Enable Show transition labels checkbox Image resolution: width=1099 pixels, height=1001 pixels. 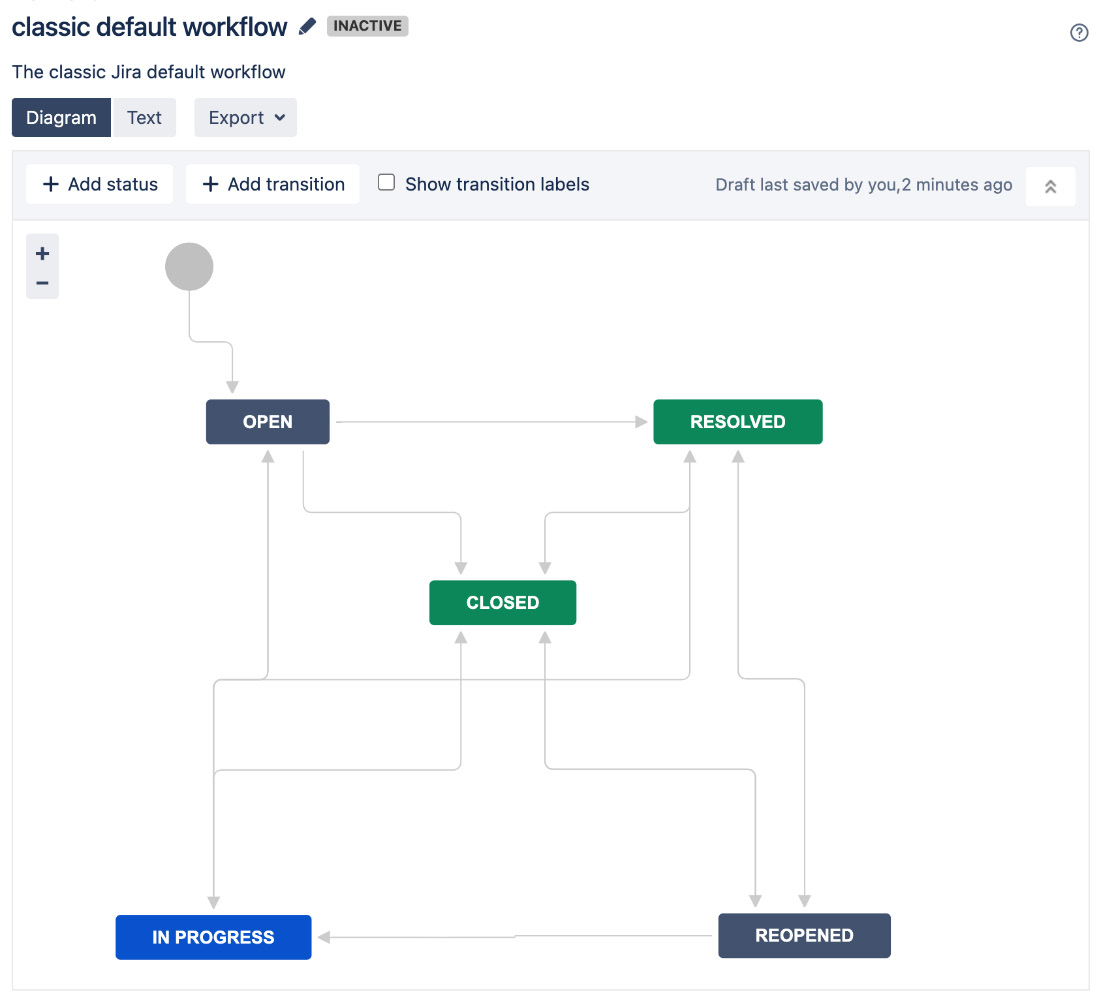(x=386, y=183)
